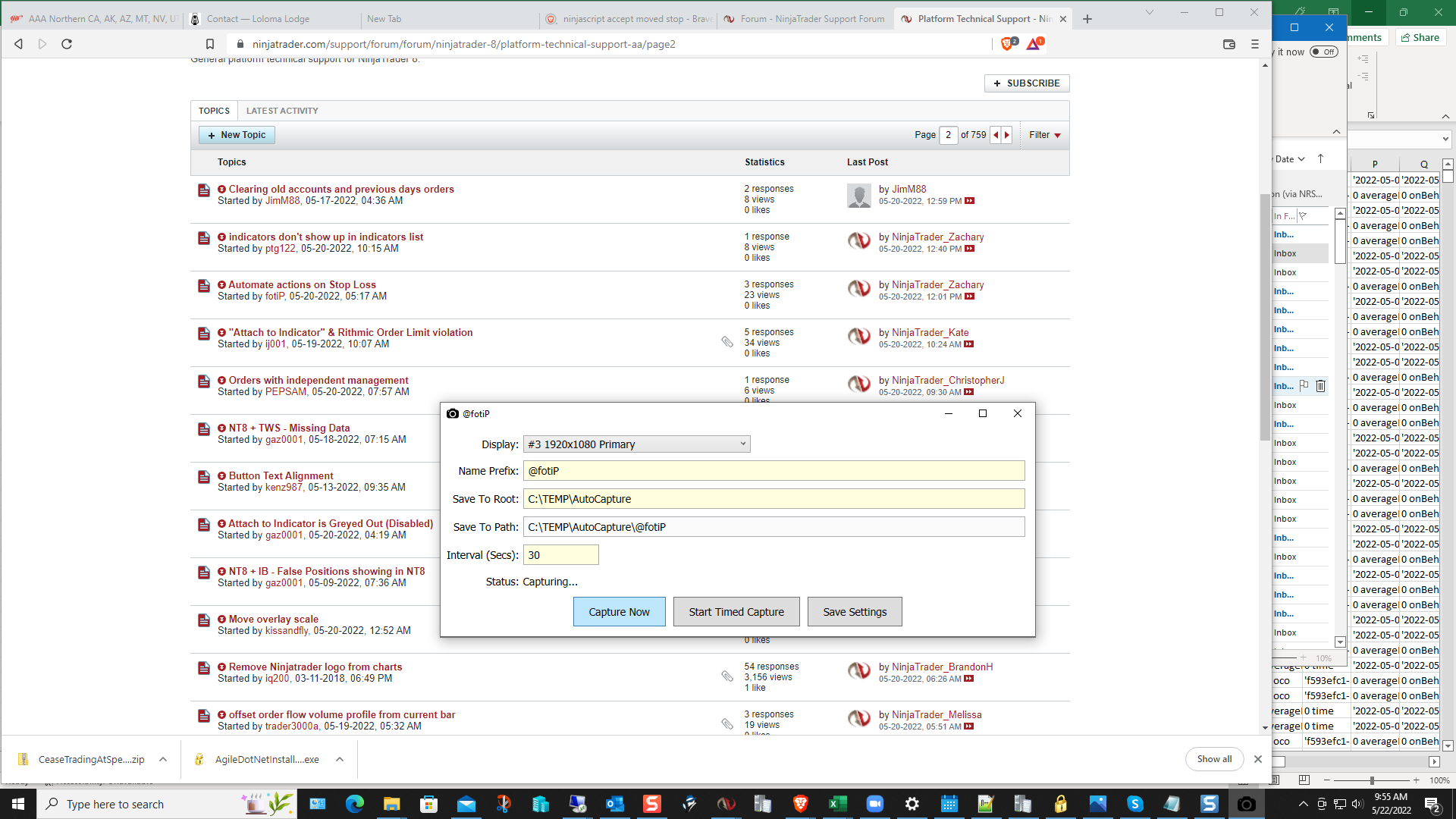
Task: Open the Brave wallet icon
Action: tap(1229, 44)
